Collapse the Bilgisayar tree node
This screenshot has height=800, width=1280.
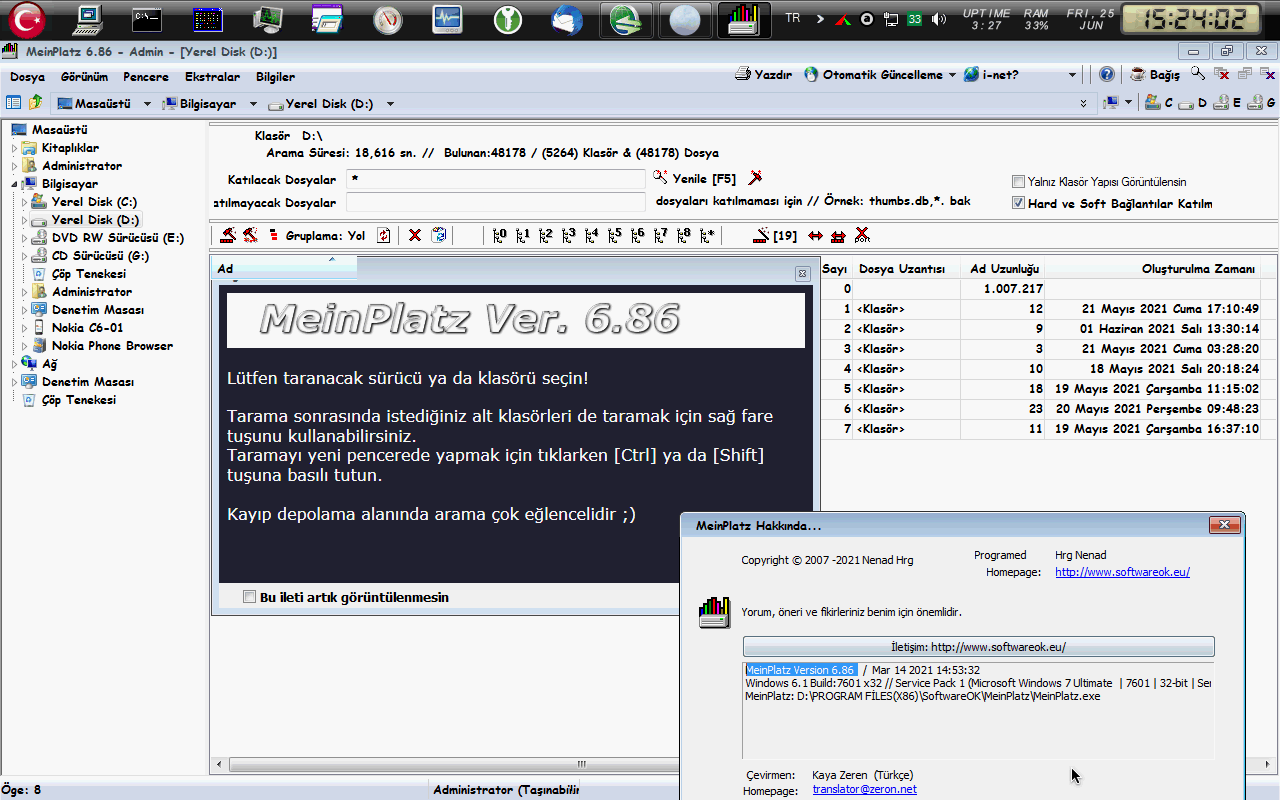point(15,184)
